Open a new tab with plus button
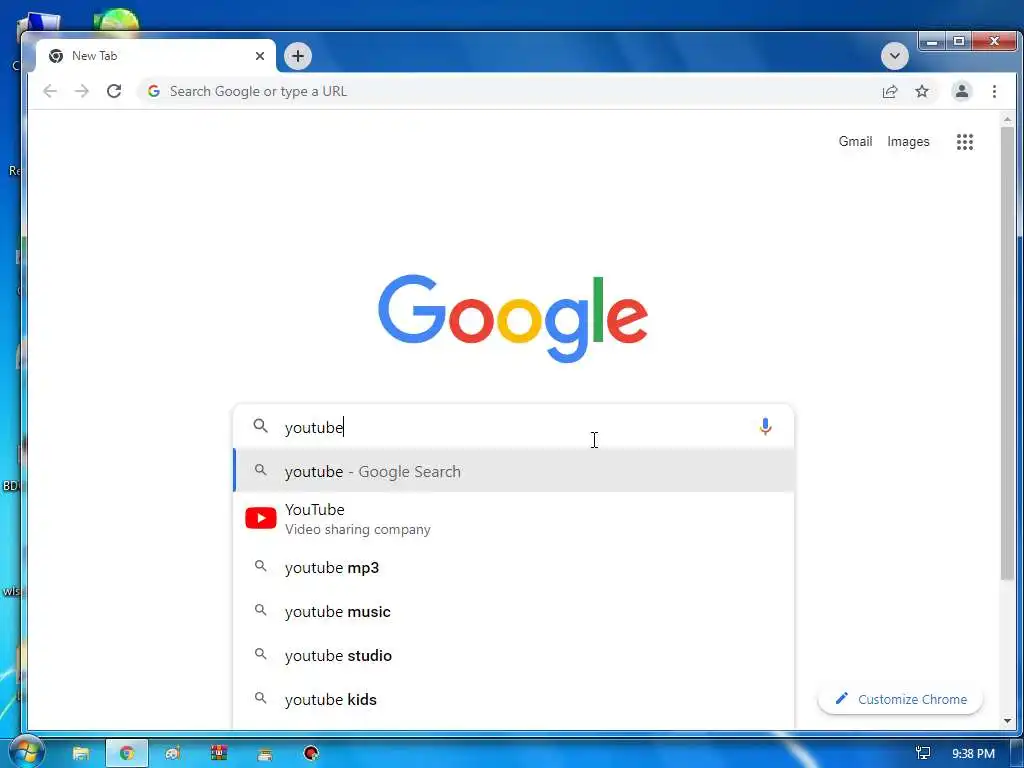 point(298,56)
